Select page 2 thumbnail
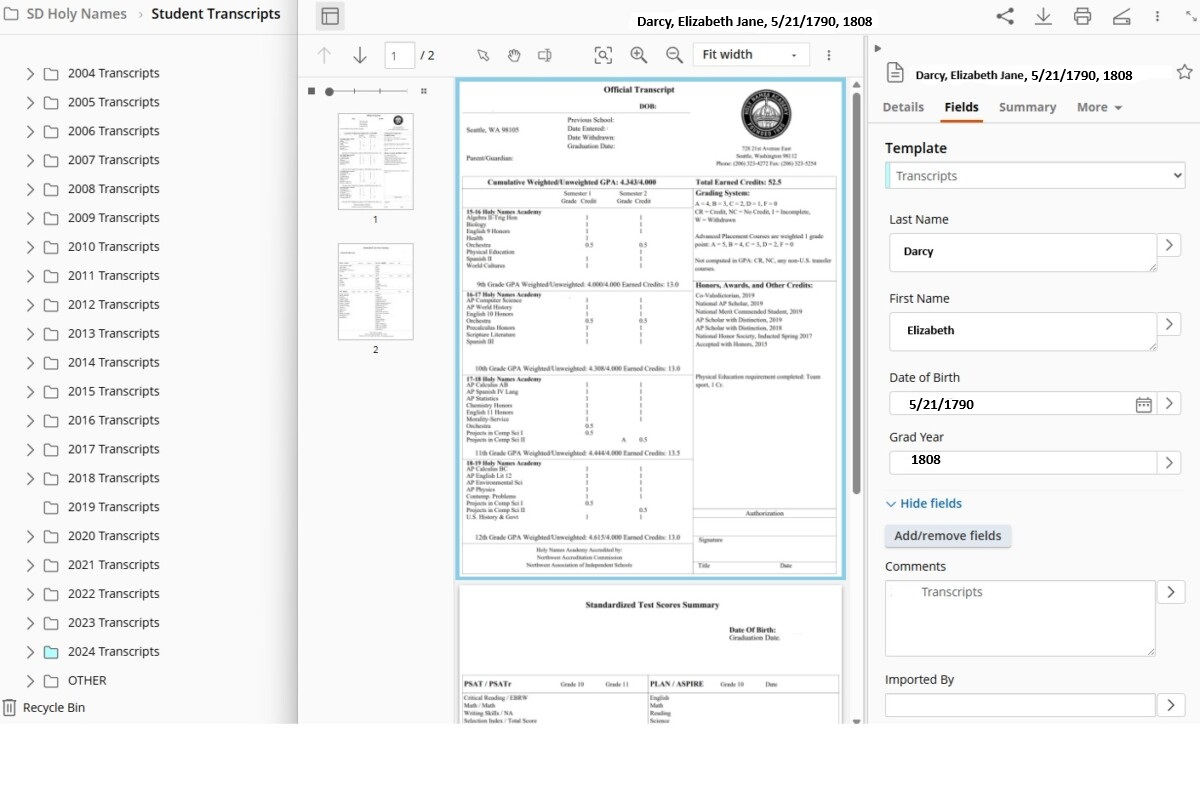Viewport: 1200px width, 791px height. pos(375,291)
